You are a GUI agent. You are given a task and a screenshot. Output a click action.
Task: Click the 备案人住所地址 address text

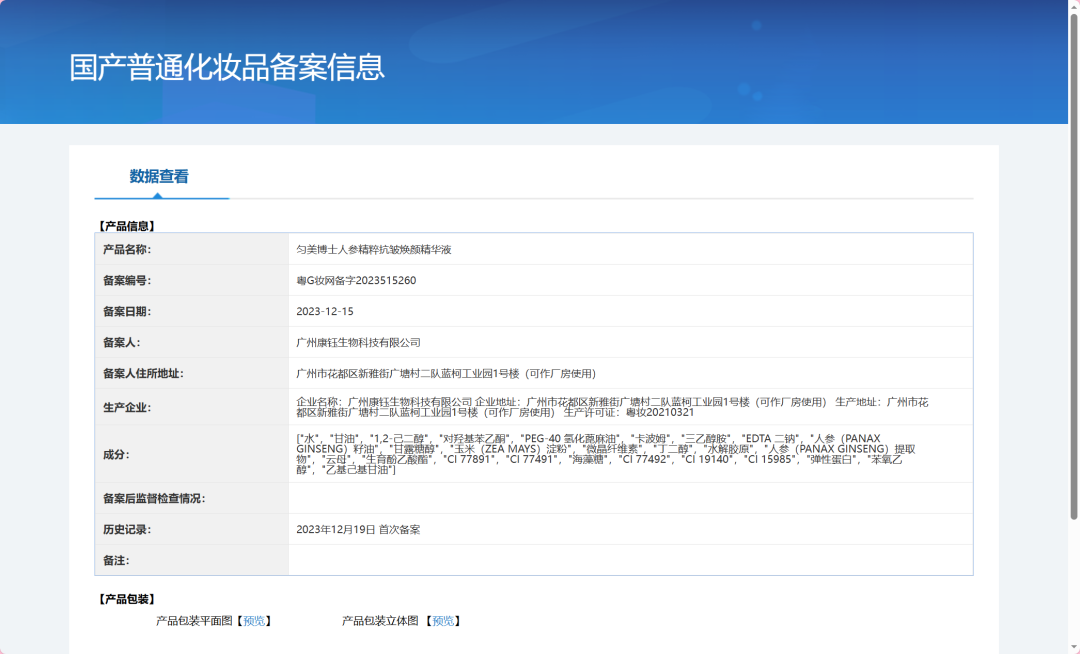pyautogui.click(x=446, y=373)
